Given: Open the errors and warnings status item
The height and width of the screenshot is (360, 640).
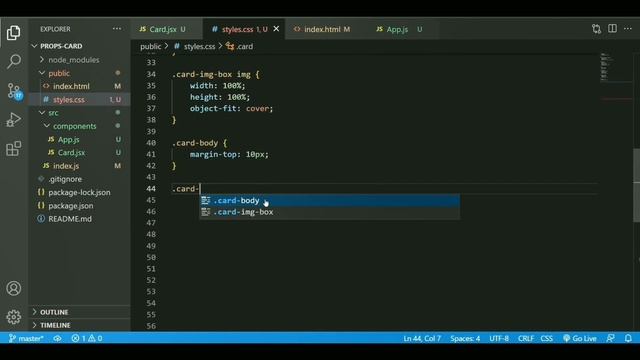Looking at the screenshot, I should pyautogui.click(x=87, y=338).
